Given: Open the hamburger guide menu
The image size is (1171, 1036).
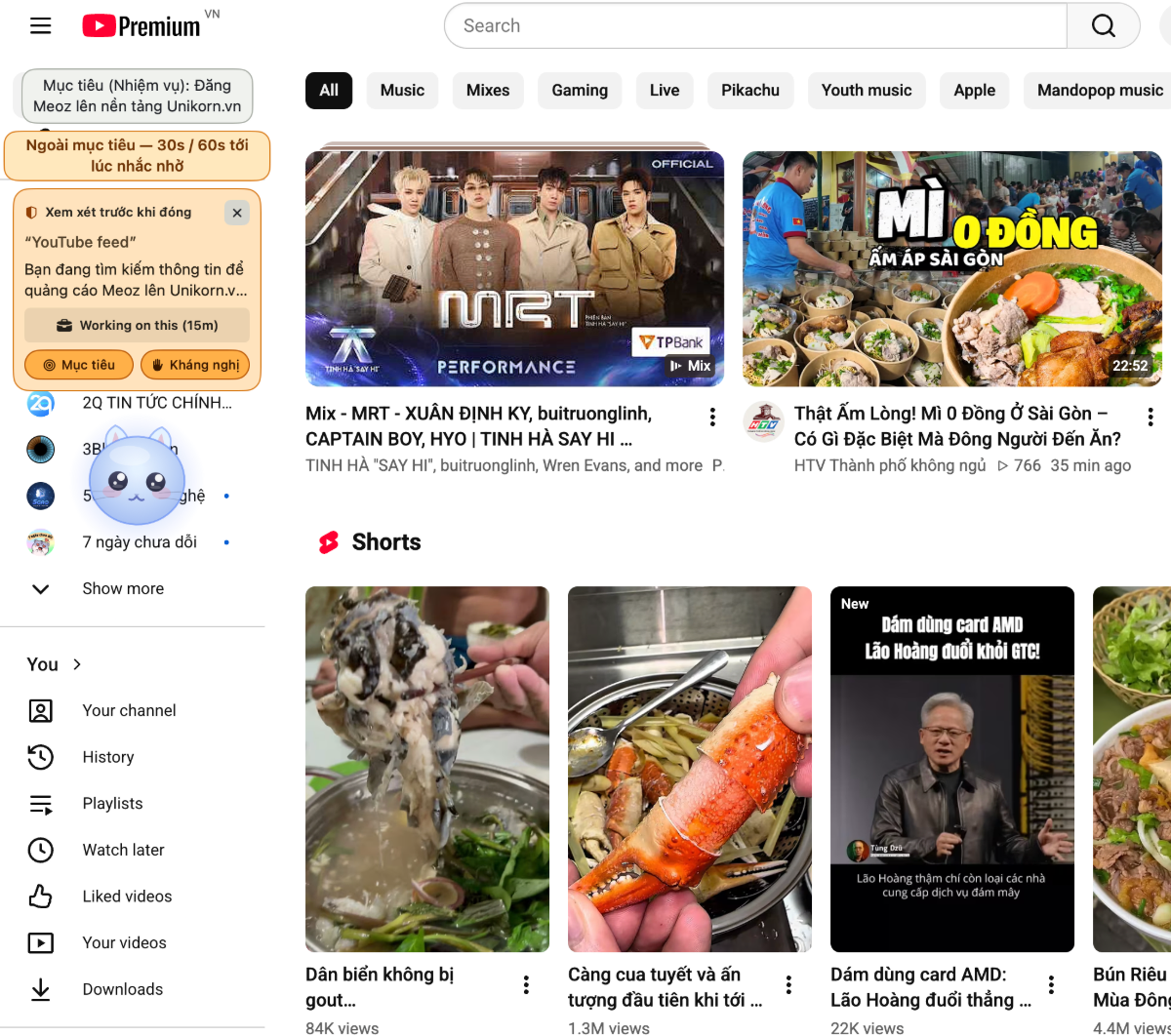Looking at the screenshot, I should click(x=41, y=26).
